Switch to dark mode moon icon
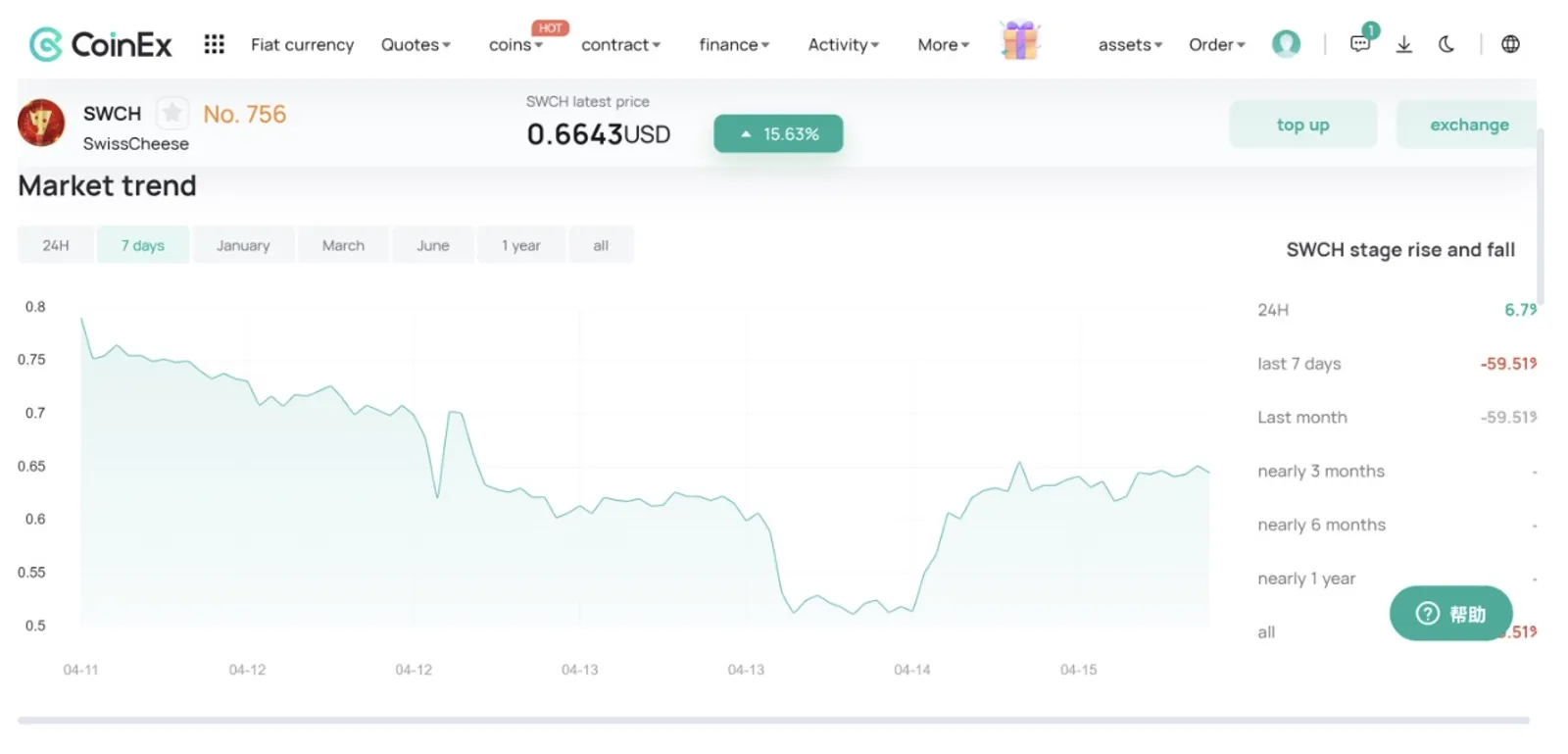1568x754 pixels. point(1446,44)
